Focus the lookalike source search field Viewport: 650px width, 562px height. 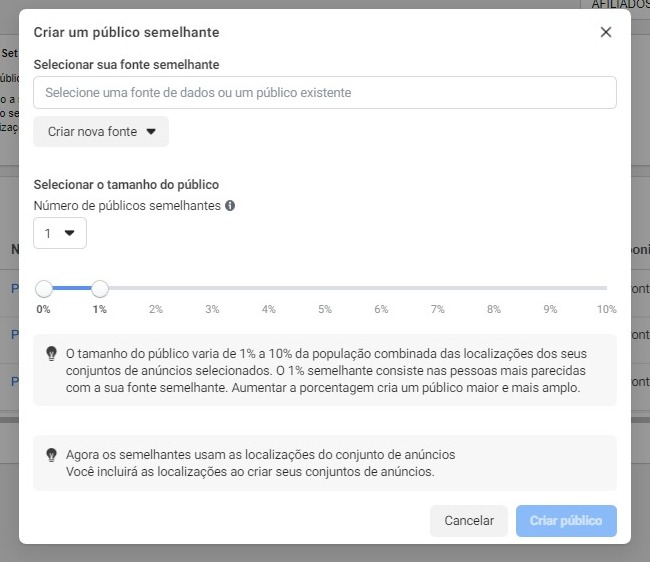tap(325, 92)
